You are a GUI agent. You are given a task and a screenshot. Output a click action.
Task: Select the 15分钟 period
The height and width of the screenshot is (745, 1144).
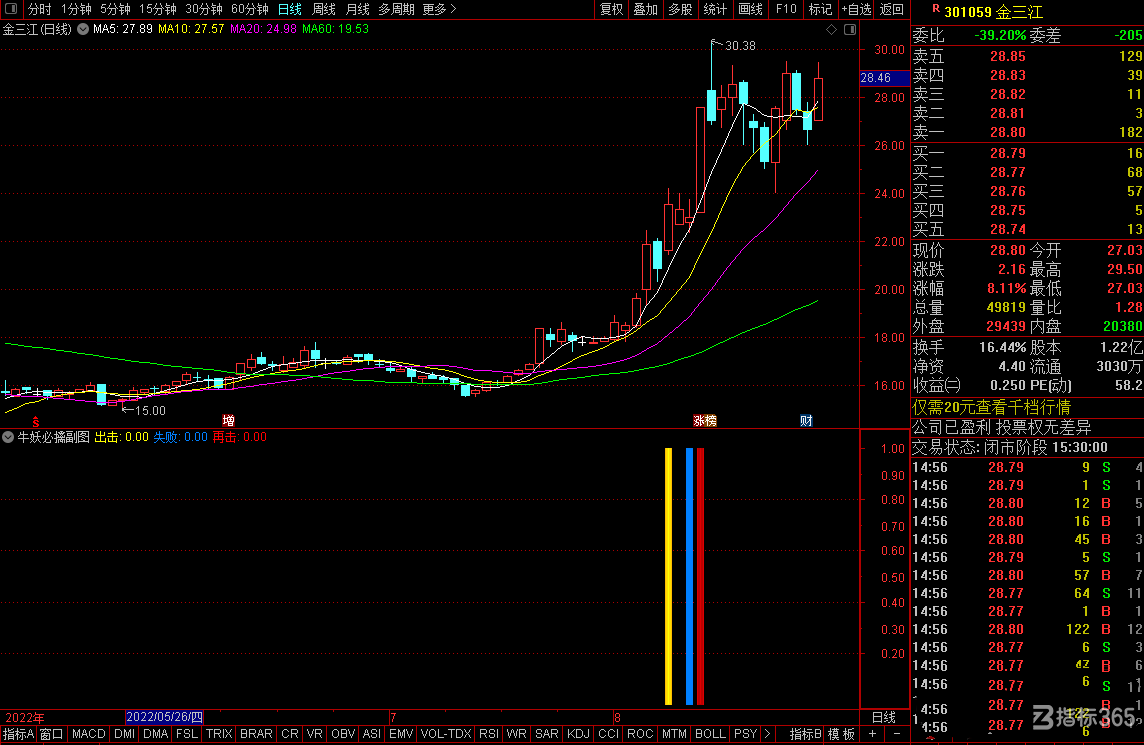point(158,9)
